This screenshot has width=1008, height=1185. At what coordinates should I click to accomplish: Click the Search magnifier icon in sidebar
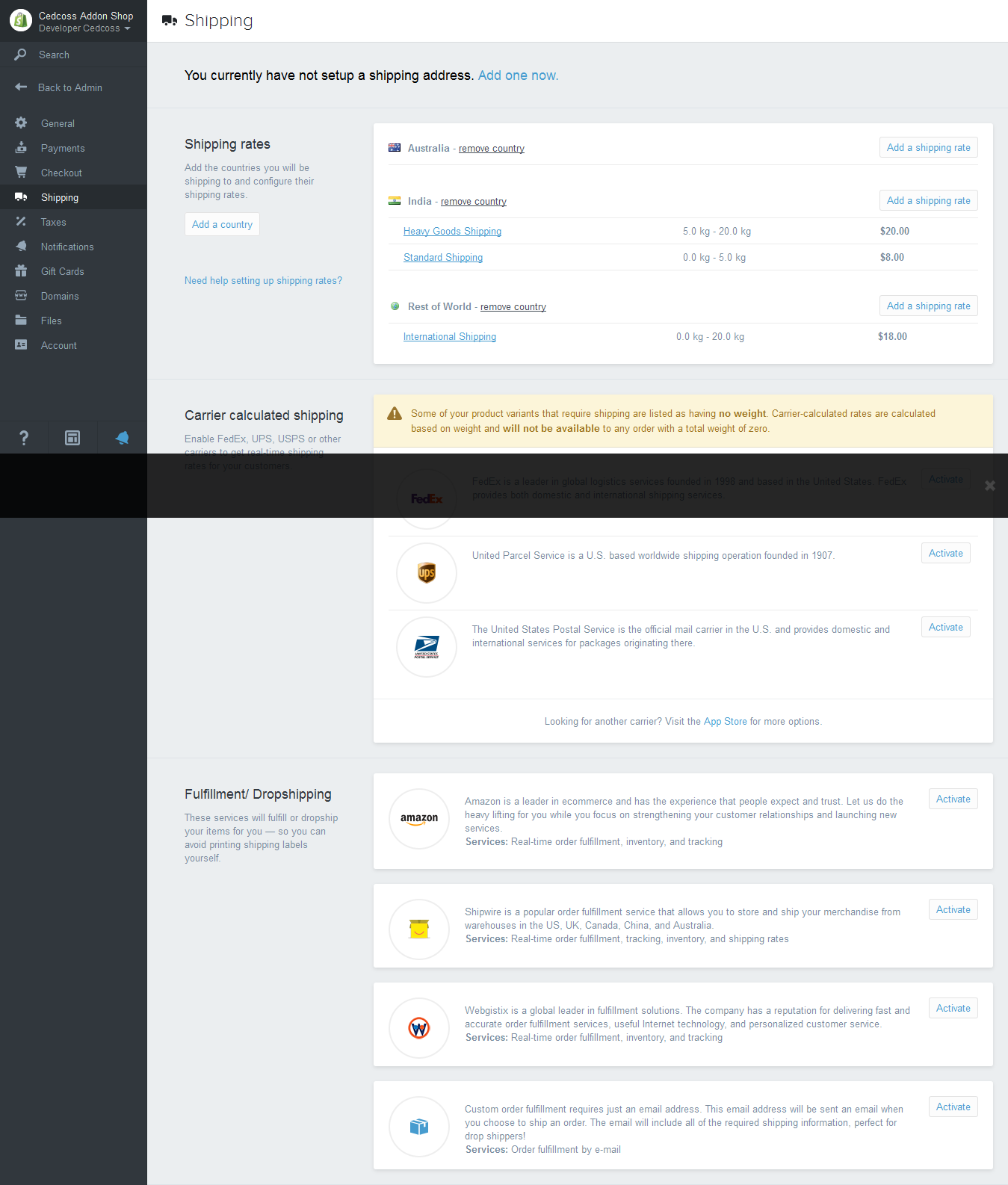tap(20, 55)
